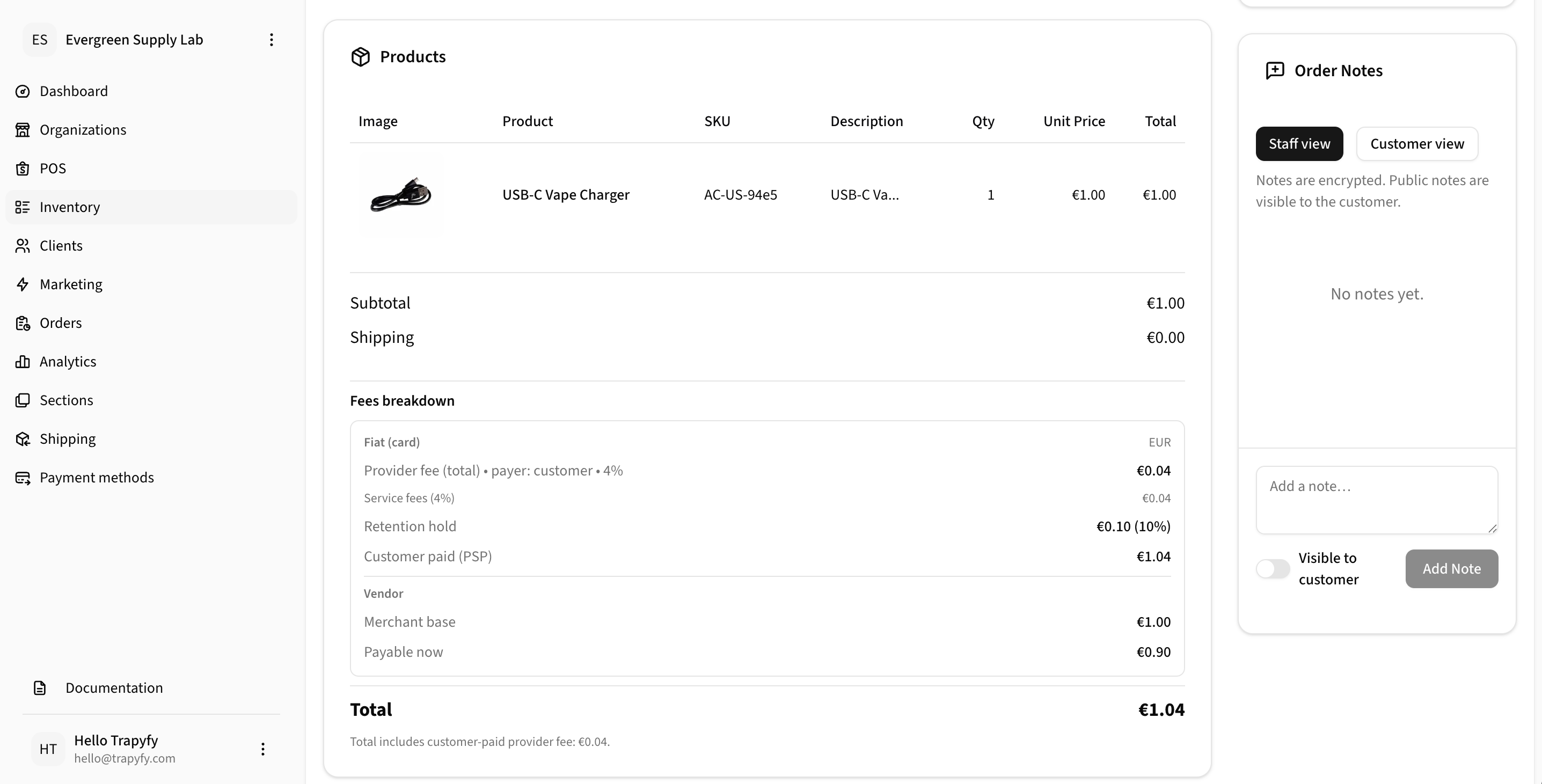Image resolution: width=1542 pixels, height=784 pixels.
Task: Click the USB-C Vape Charger product name
Action: point(566,194)
